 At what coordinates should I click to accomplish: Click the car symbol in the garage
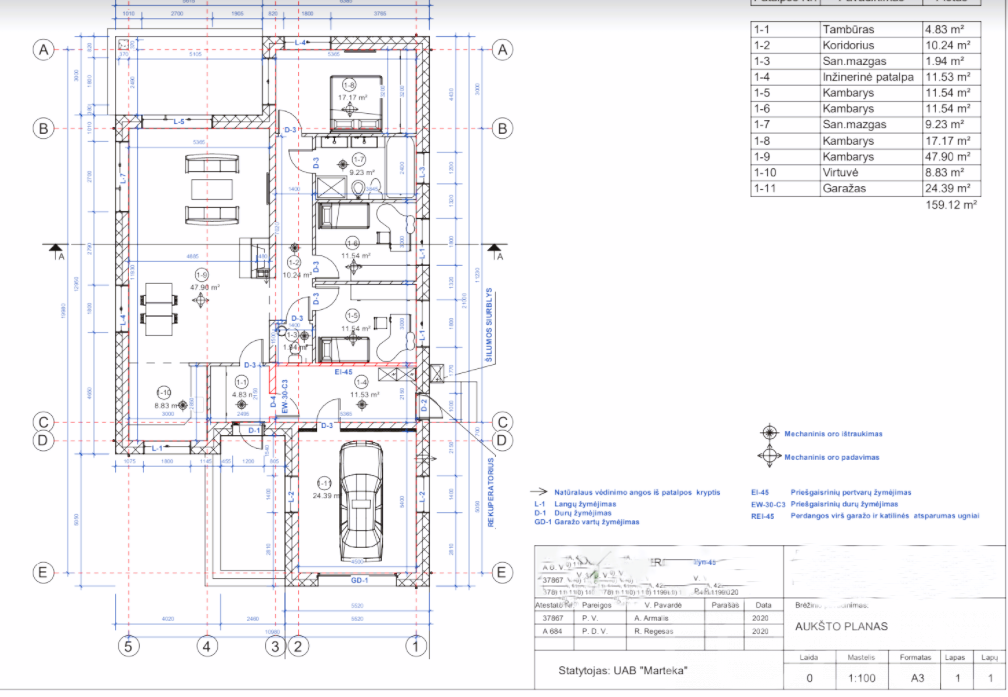click(x=361, y=501)
